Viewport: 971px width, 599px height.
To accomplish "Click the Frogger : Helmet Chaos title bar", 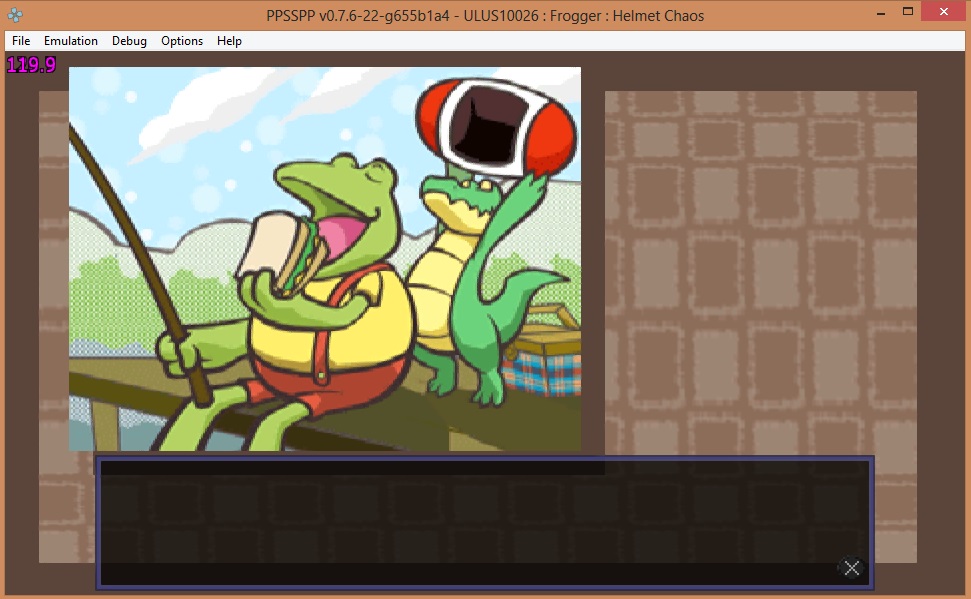I will tap(485, 14).
